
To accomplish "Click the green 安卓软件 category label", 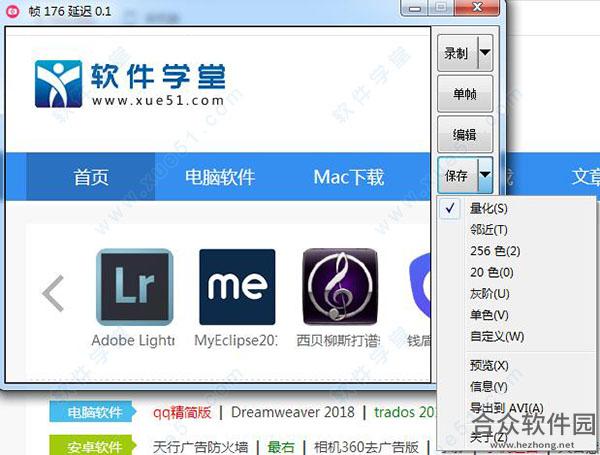I will tap(93, 446).
